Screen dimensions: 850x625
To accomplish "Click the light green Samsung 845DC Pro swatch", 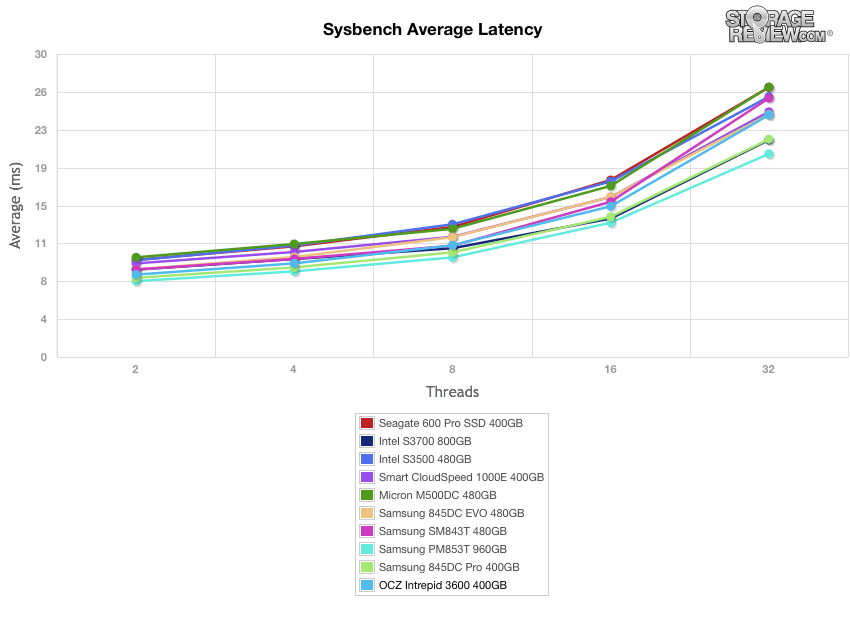I will click(367, 567).
